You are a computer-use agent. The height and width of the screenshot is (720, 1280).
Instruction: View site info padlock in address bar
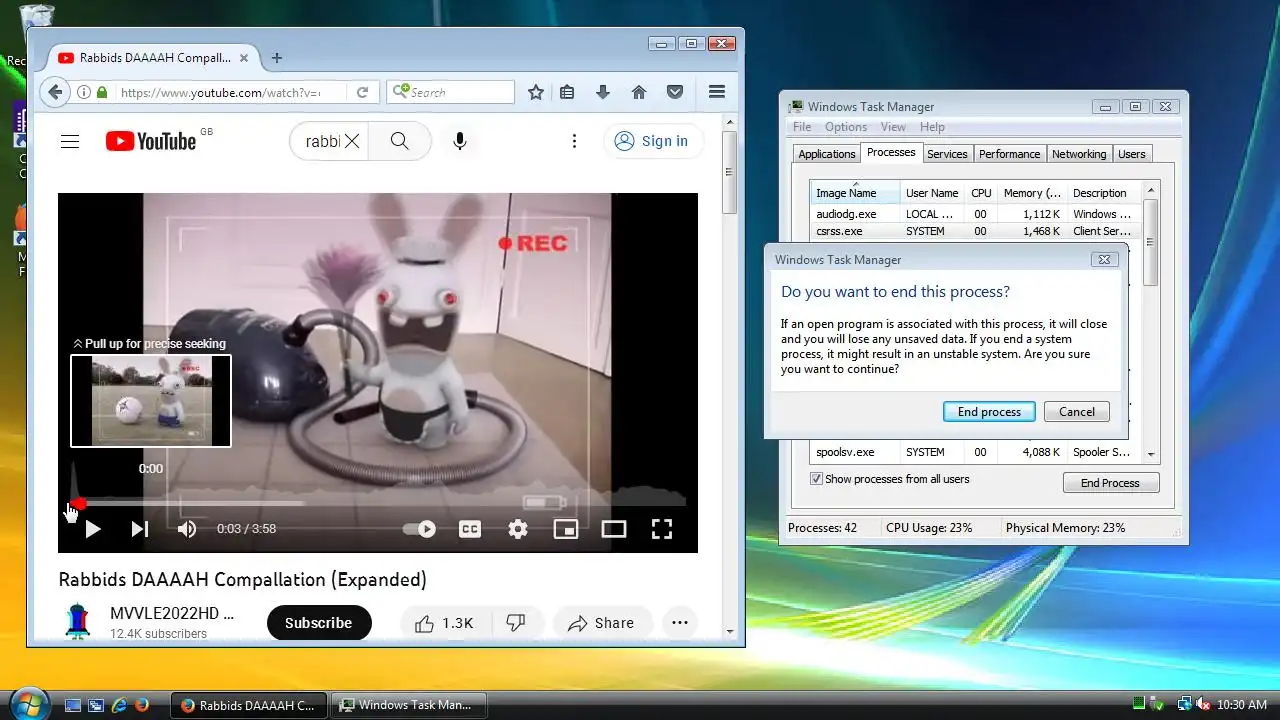point(101,92)
